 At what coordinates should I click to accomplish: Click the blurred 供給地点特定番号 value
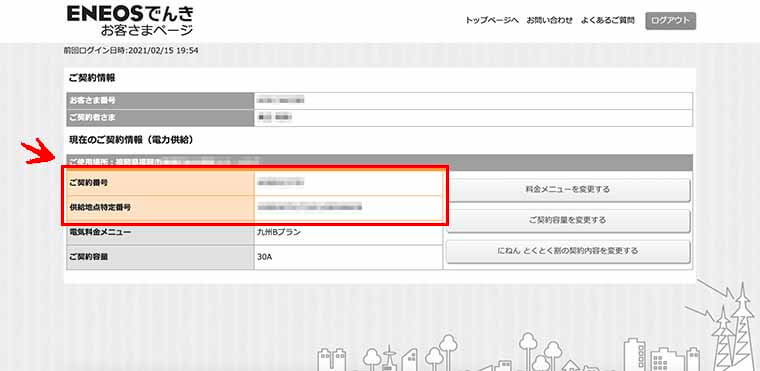click(310, 207)
